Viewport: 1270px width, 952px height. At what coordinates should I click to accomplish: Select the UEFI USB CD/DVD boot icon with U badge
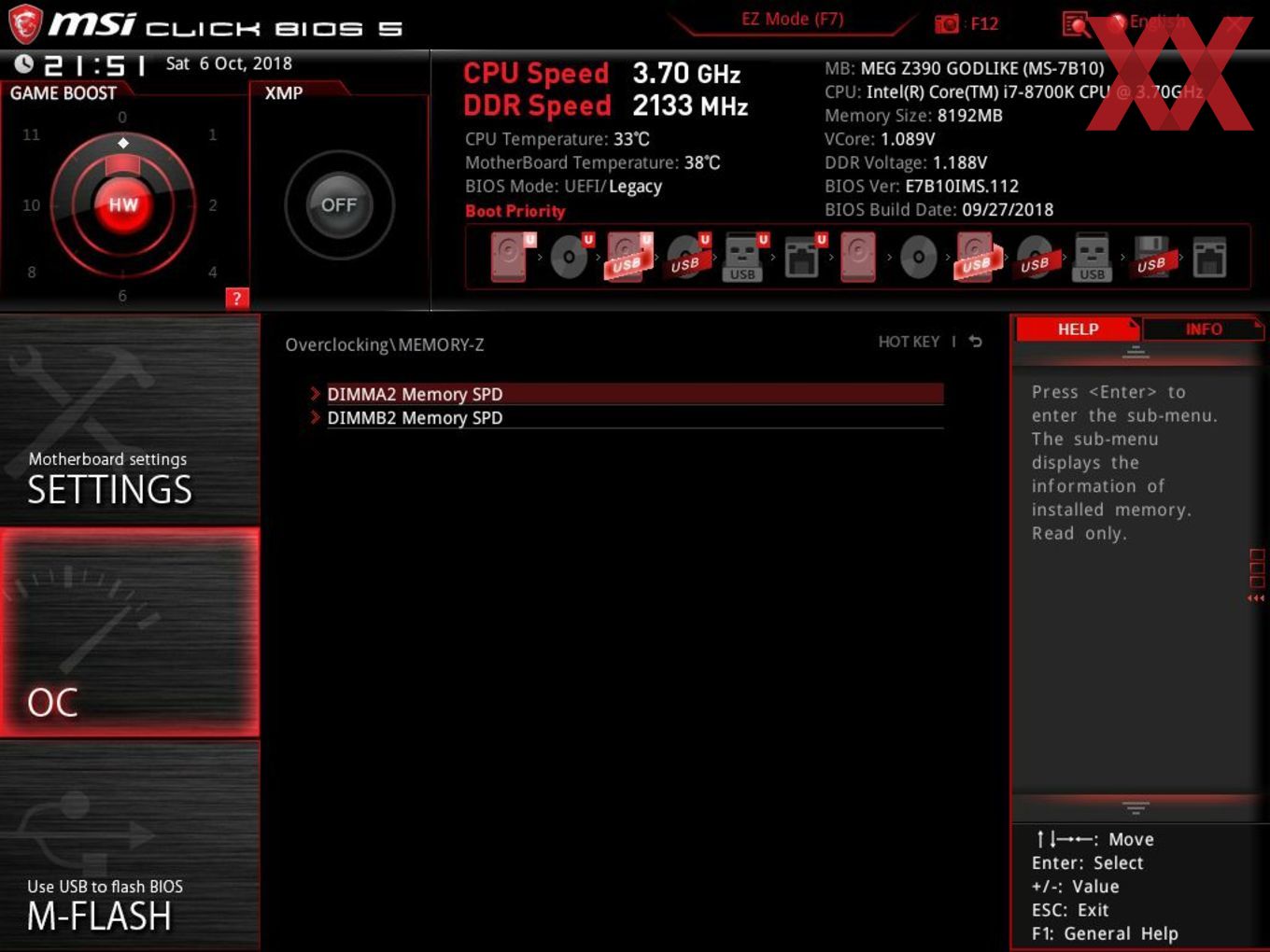point(688,257)
